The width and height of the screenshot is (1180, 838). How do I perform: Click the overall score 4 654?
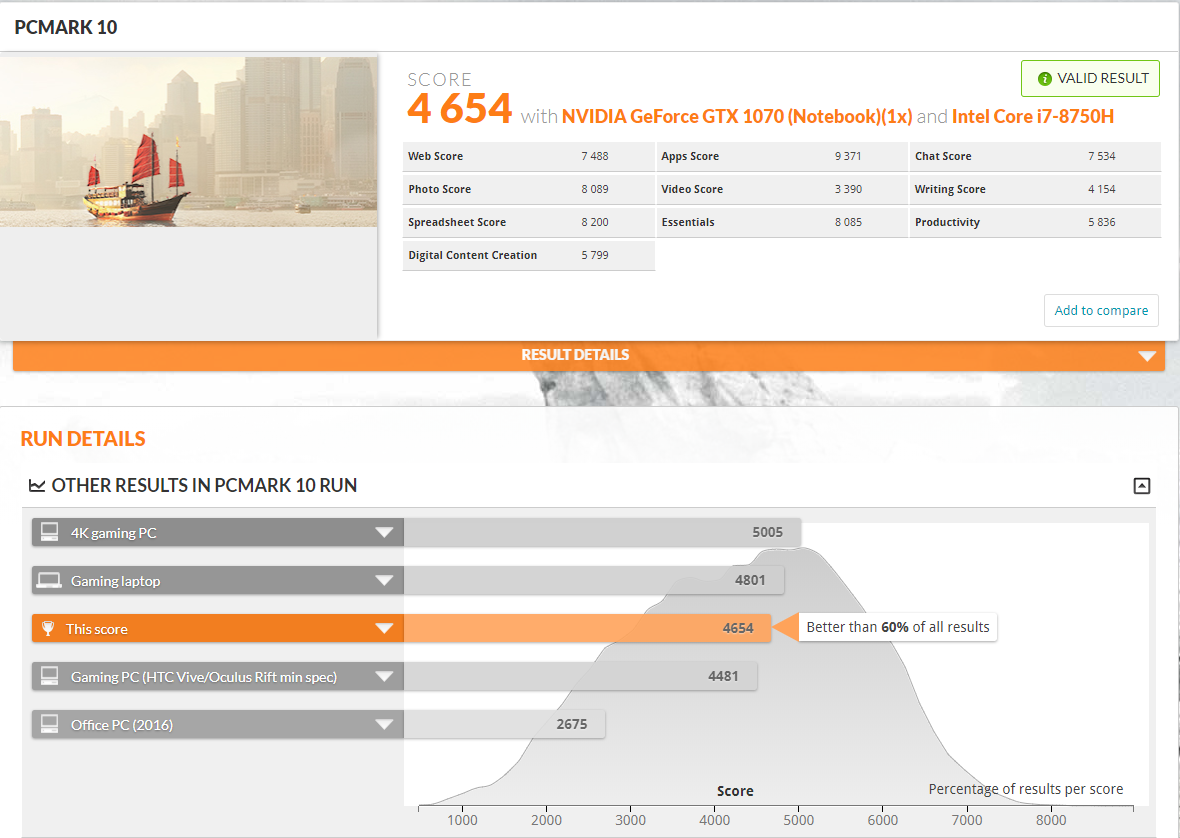pos(460,109)
